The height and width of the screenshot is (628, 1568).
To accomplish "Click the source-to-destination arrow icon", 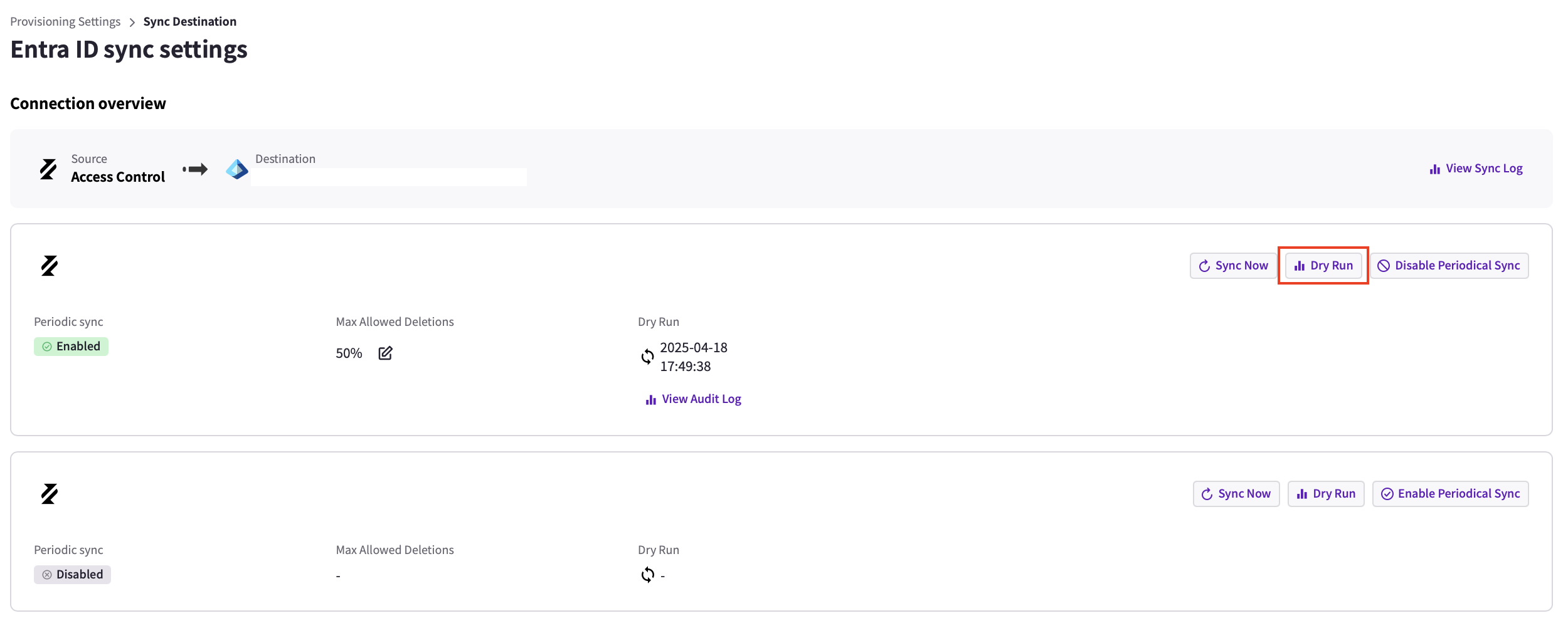I will [195, 169].
